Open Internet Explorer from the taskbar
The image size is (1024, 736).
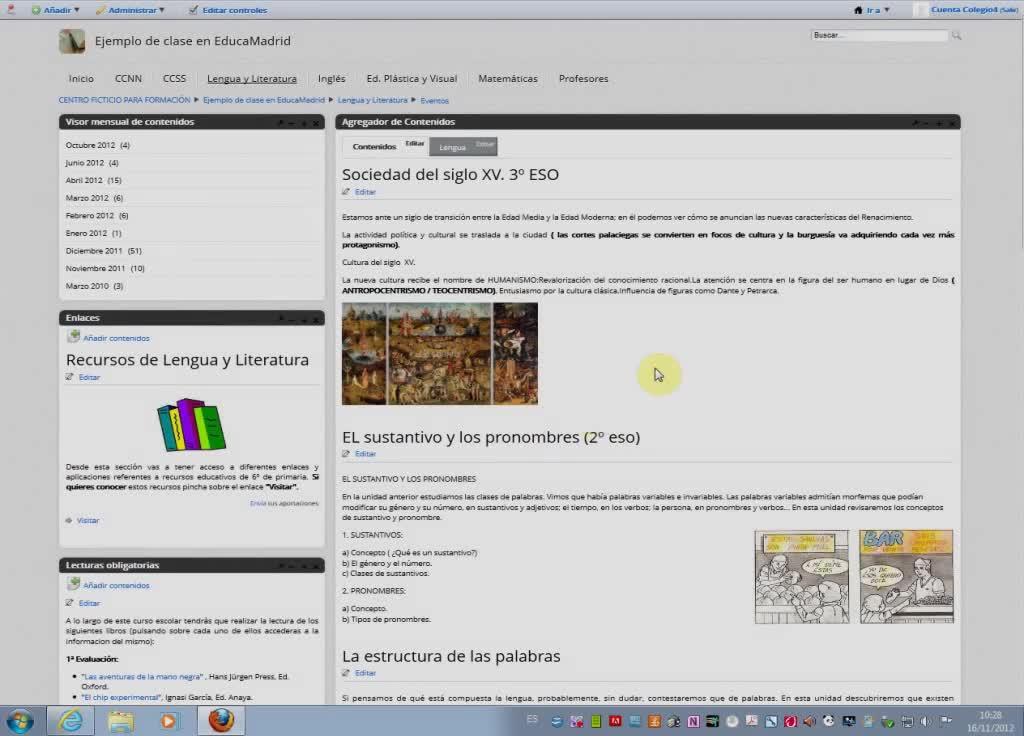(x=70, y=720)
